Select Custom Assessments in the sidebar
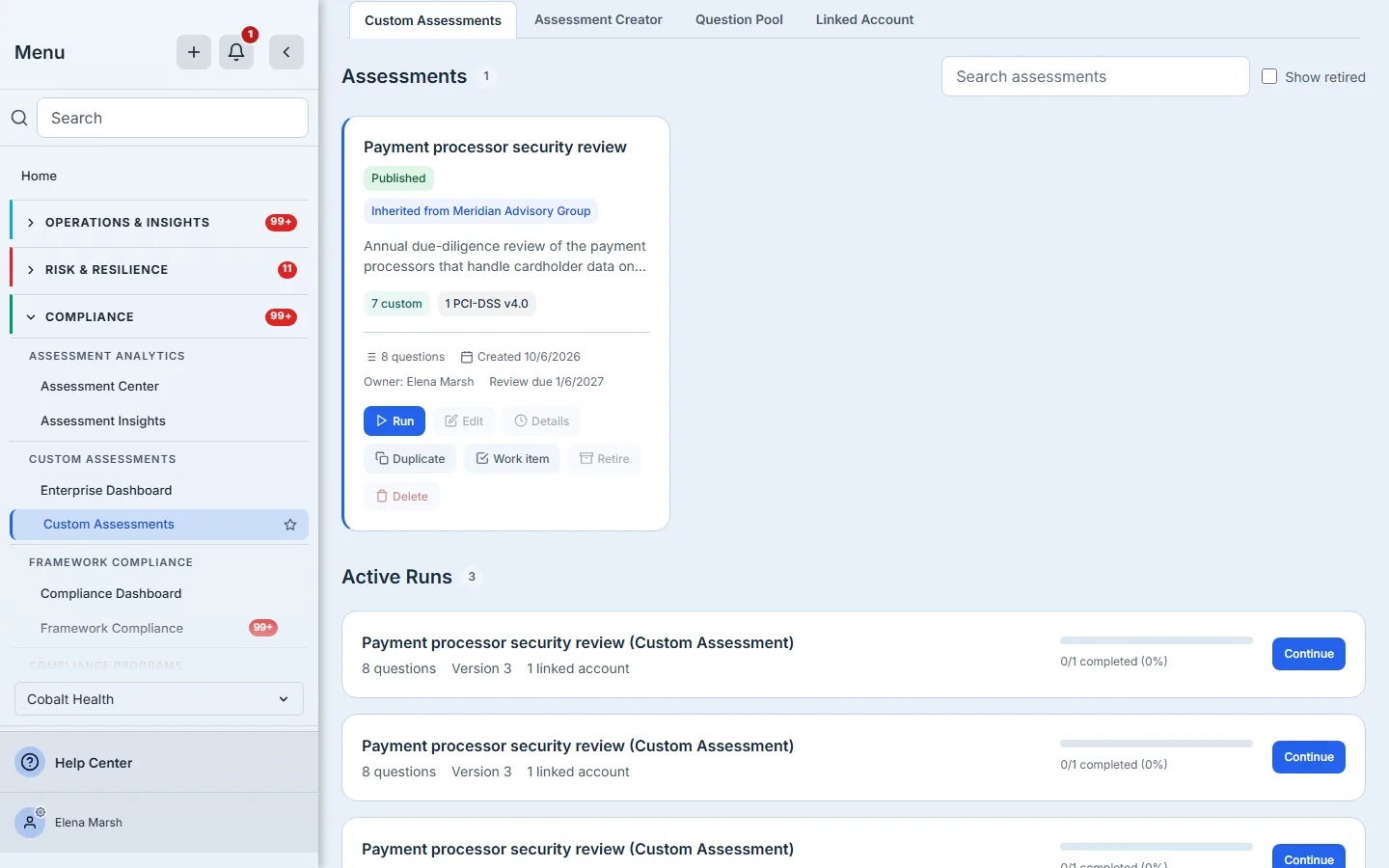Image resolution: width=1389 pixels, height=868 pixels. (159, 525)
